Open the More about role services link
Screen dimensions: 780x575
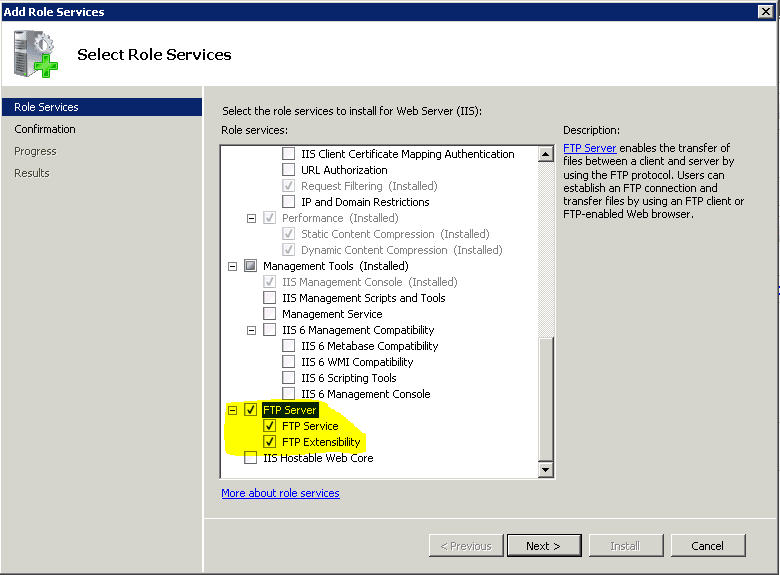point(280,493)
